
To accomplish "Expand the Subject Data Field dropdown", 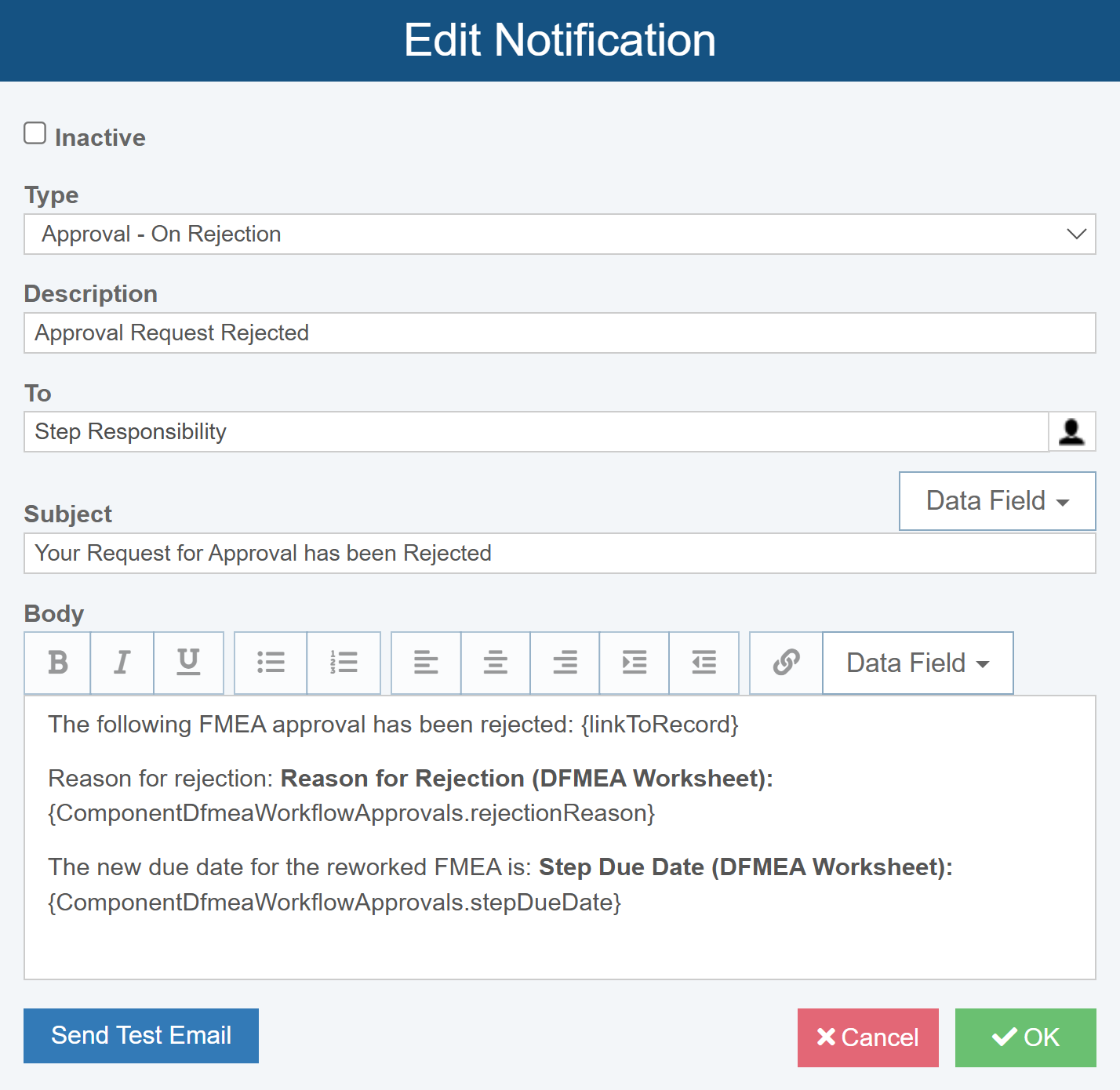I will coord(997,501).
